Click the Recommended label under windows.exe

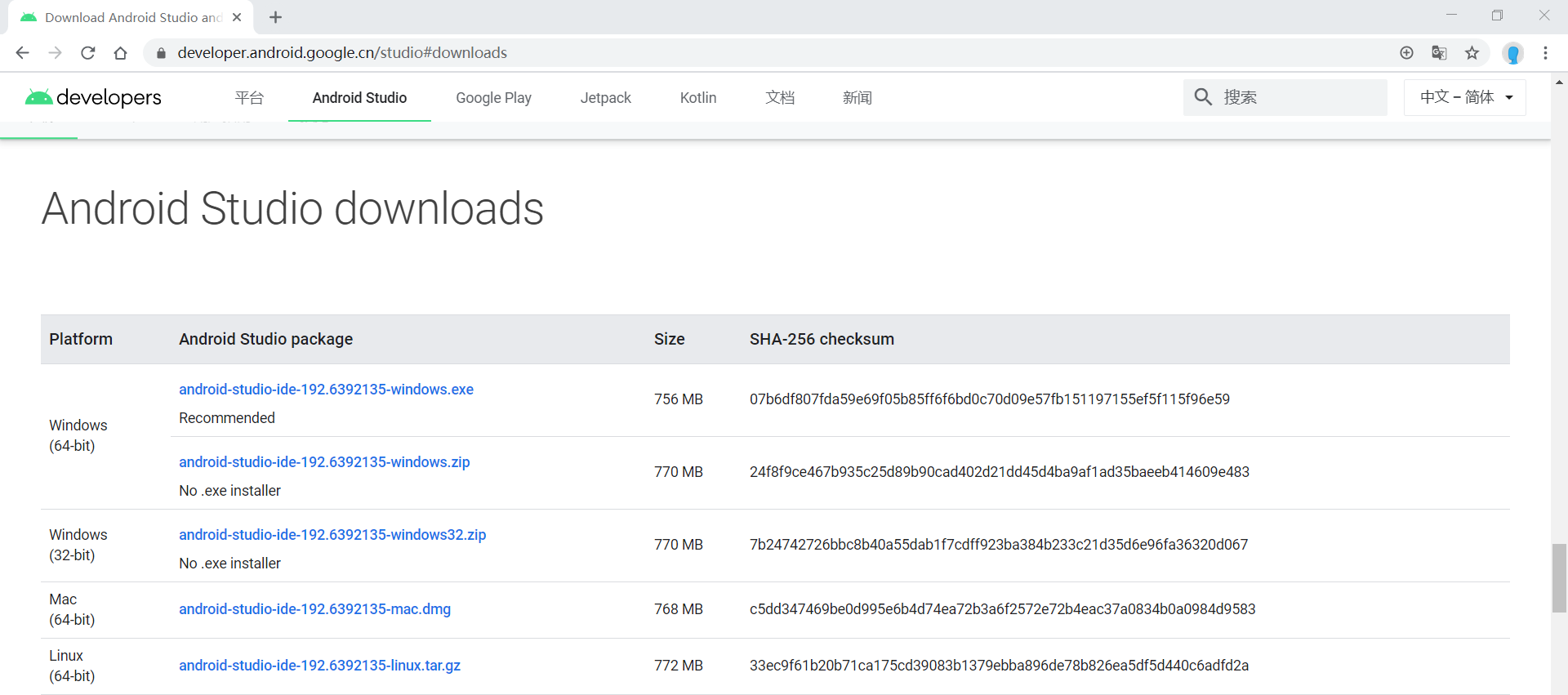click(227, 418)
